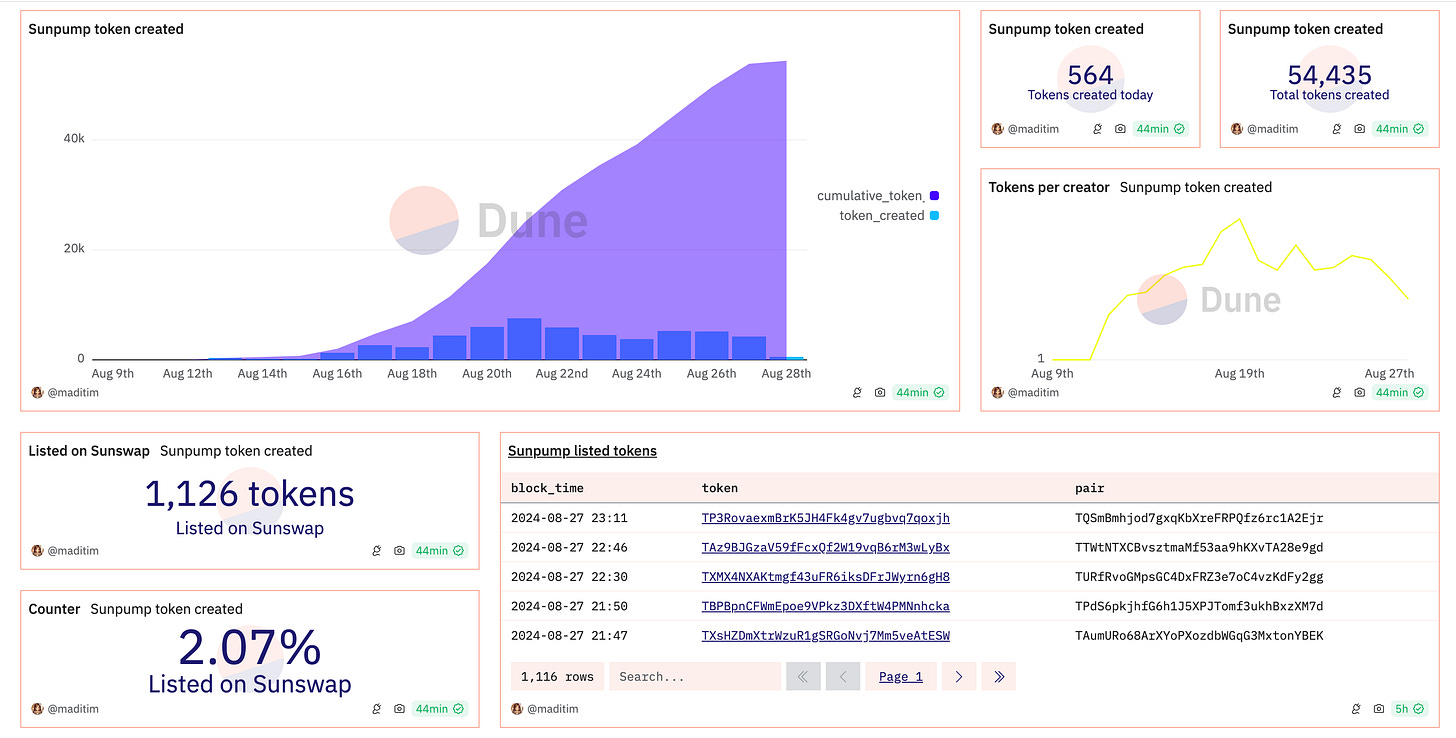
Task: Click camera icon under main Sunpump chart
Action: (880, 393)
